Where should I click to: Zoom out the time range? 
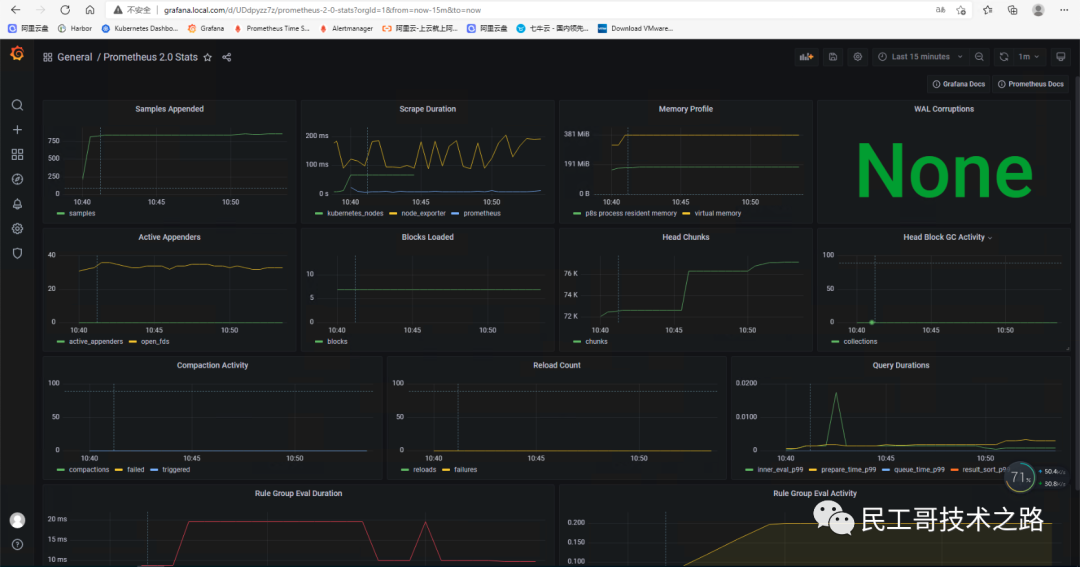pos(979,56)
